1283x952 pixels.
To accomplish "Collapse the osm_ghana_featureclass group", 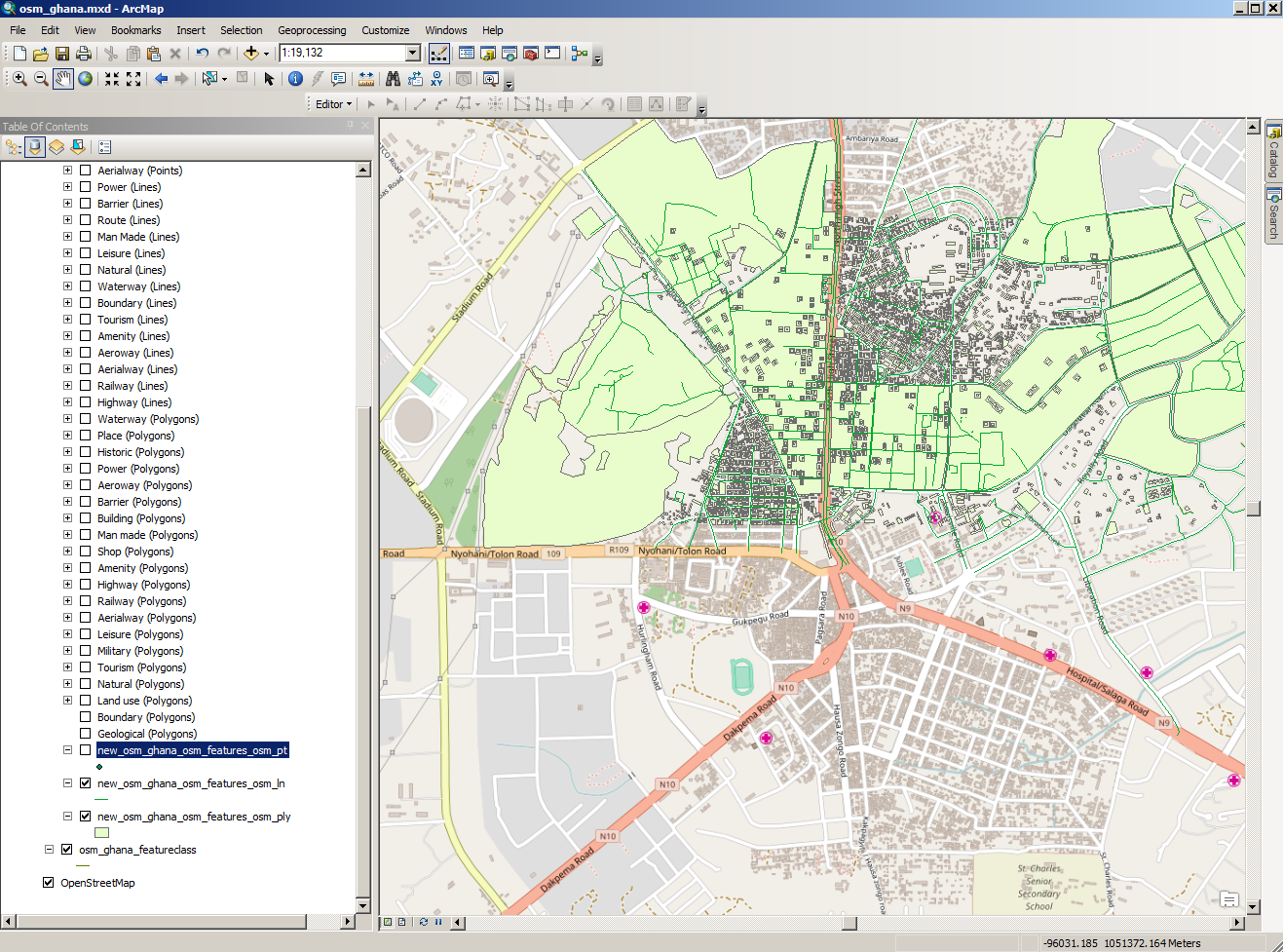I will (x=49, y=850).
